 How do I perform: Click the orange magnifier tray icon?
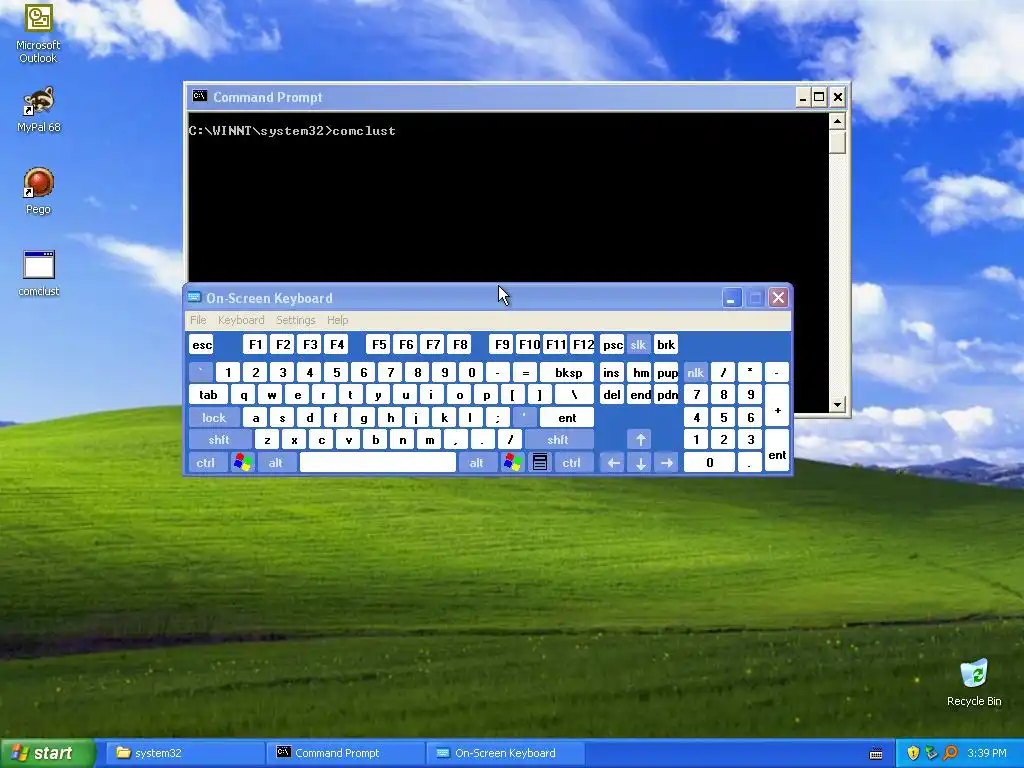point(950,753)
